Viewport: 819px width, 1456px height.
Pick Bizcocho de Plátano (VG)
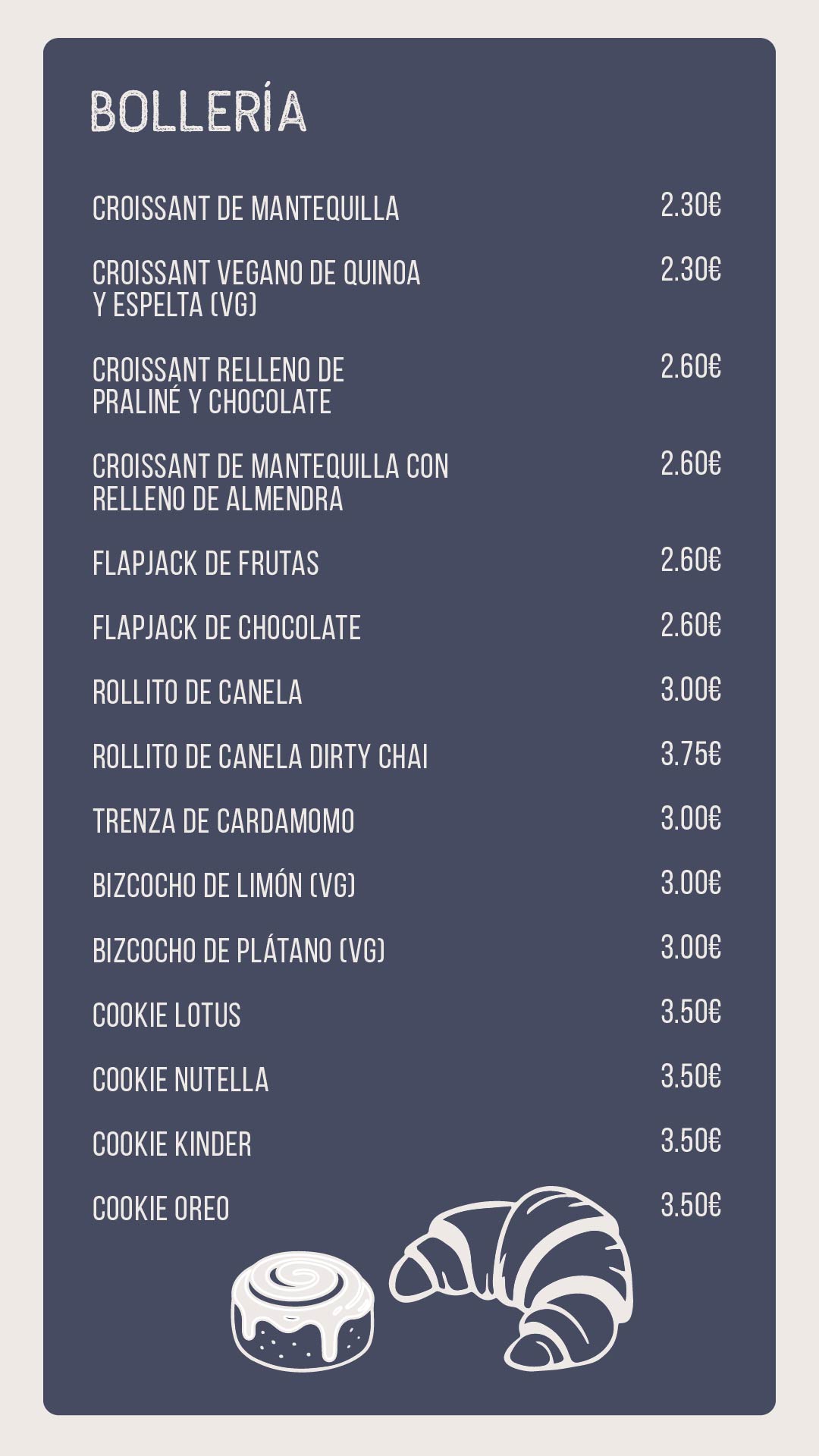coord(239,950)
